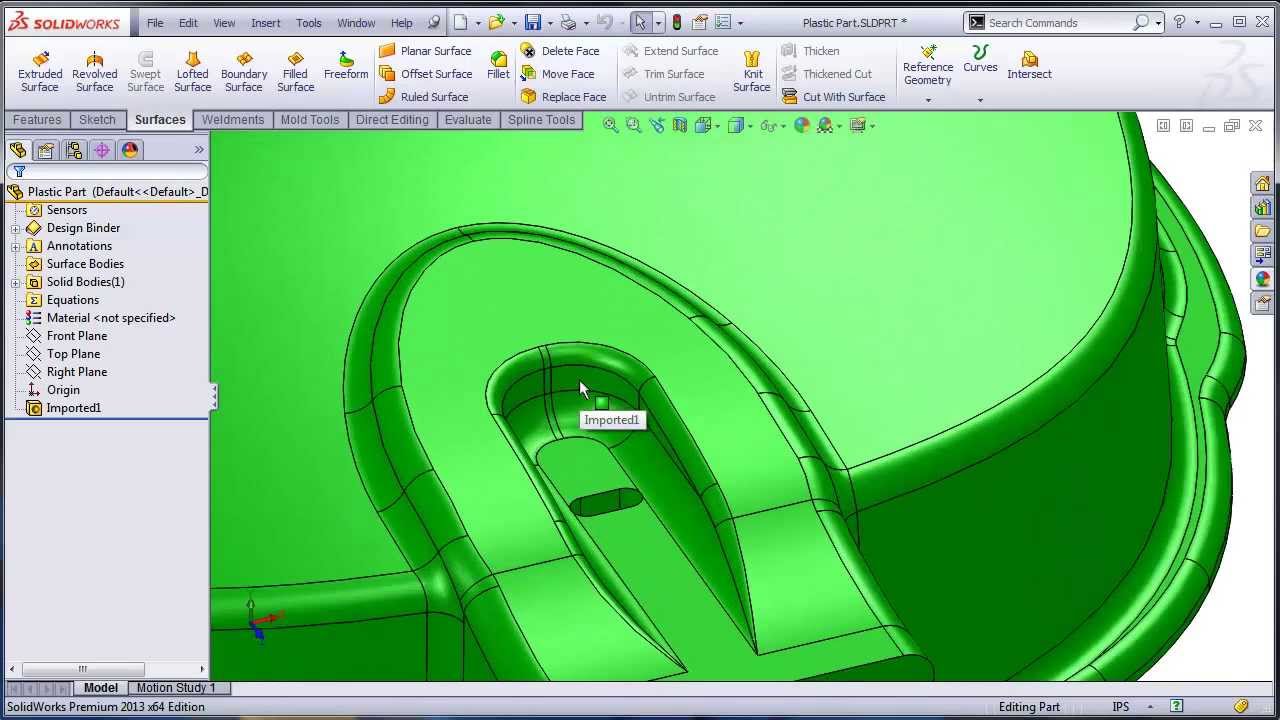Click the Zoom to Area icon
This screenshot has height=720, width=1280.
(x=633, y=125)
